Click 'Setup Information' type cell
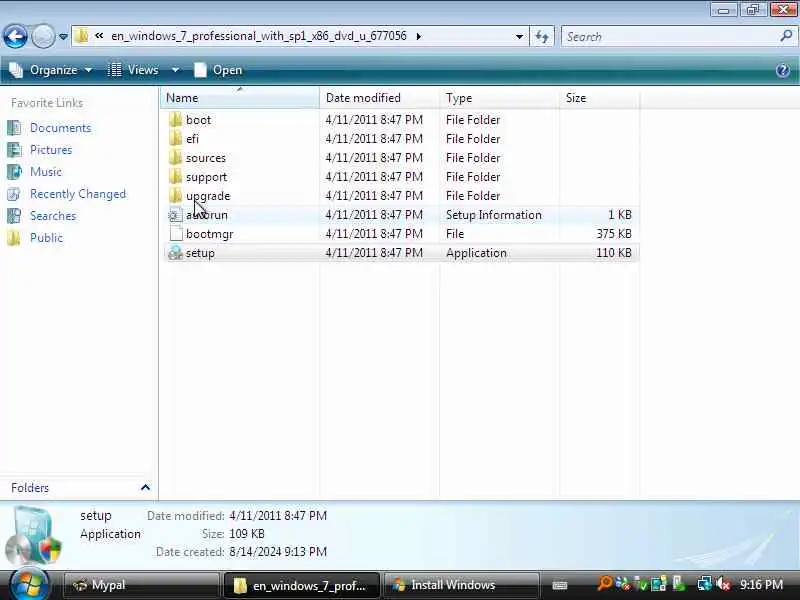800x600 pixels. [493, 215]
